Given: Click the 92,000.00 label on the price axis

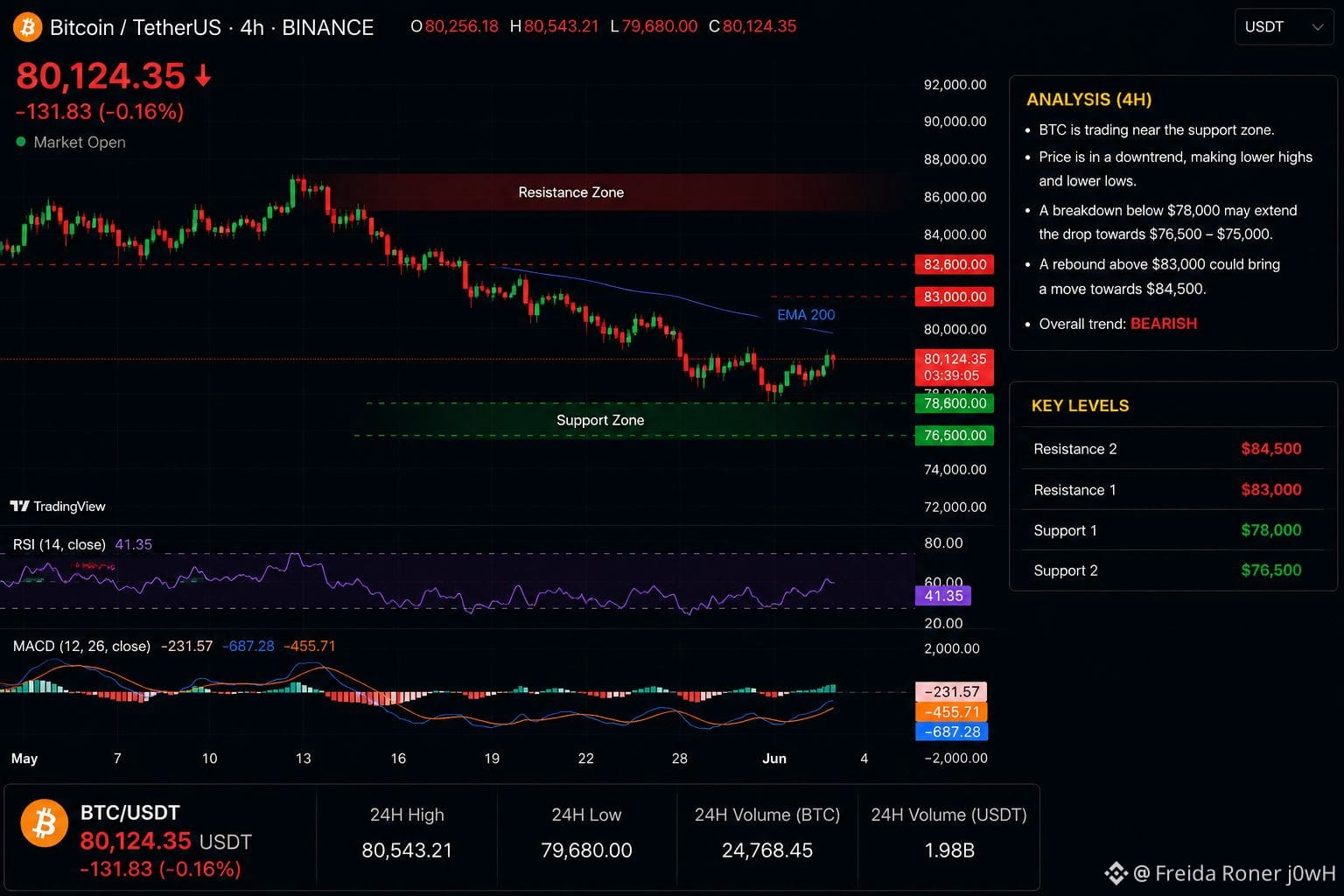Looking at the screenshot, I should (x=955, y=85).
